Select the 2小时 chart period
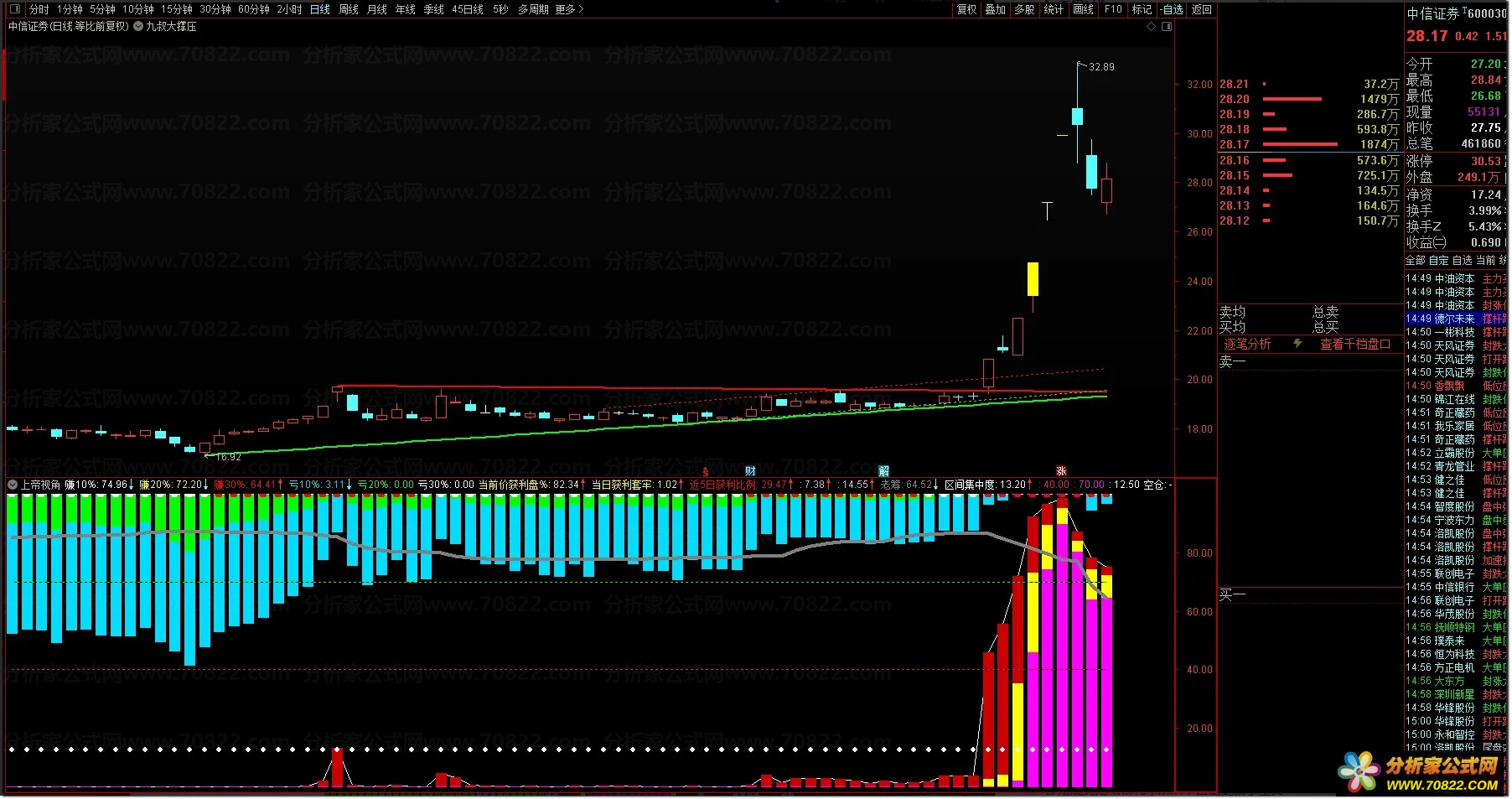The height and width of the screenshot is (799, 1512). (289, 9)
